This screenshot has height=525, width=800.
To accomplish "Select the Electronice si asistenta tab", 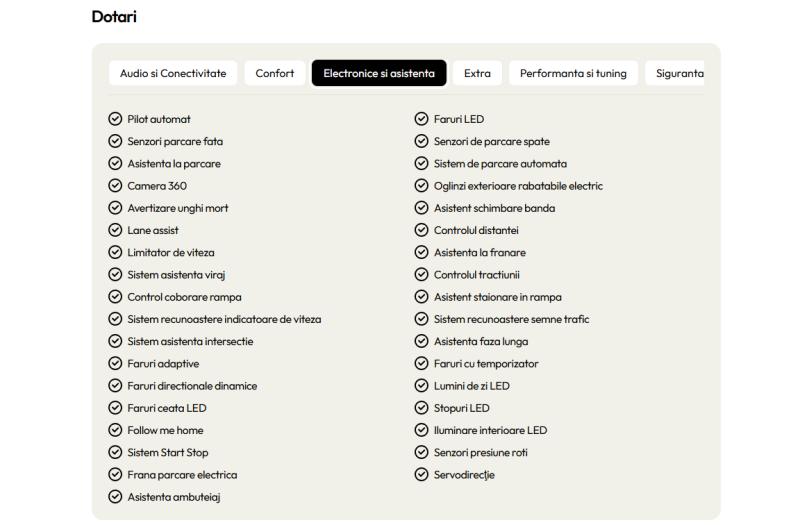I will pos(379,73).
